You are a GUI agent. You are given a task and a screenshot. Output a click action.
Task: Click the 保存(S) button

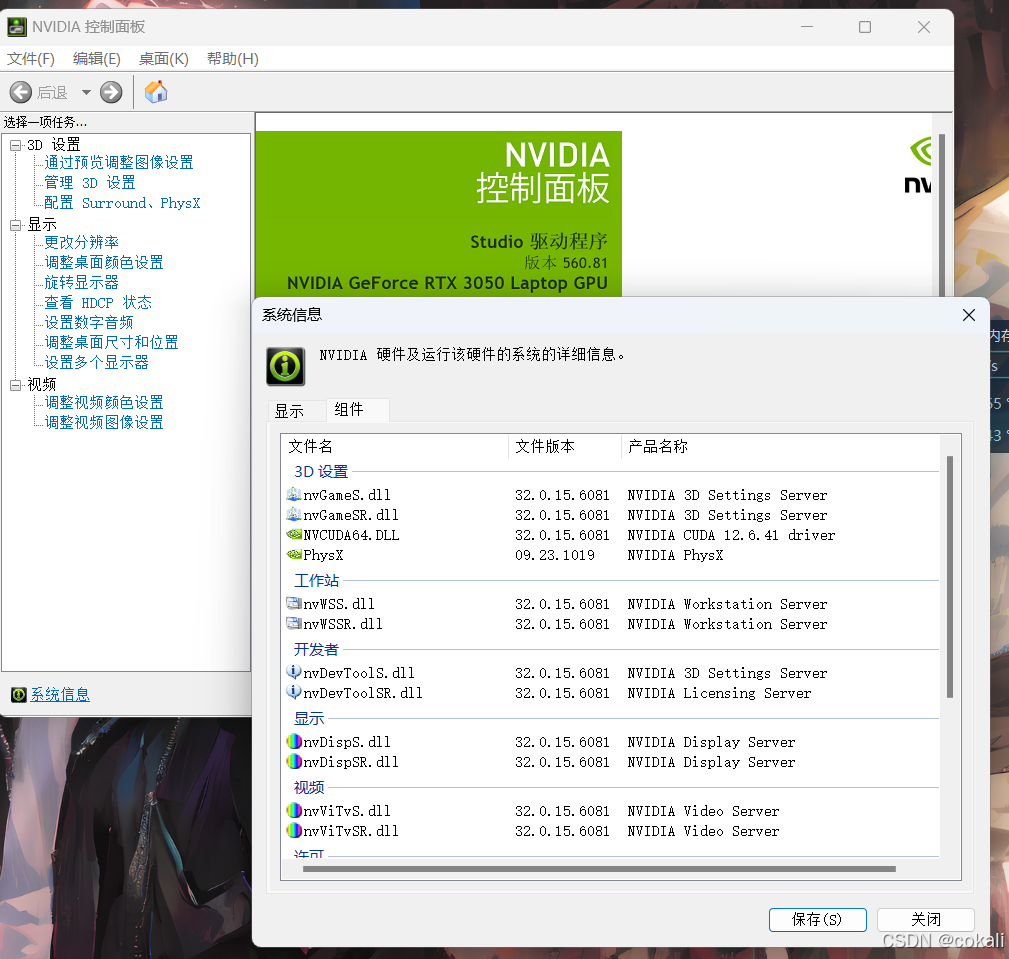817,919
